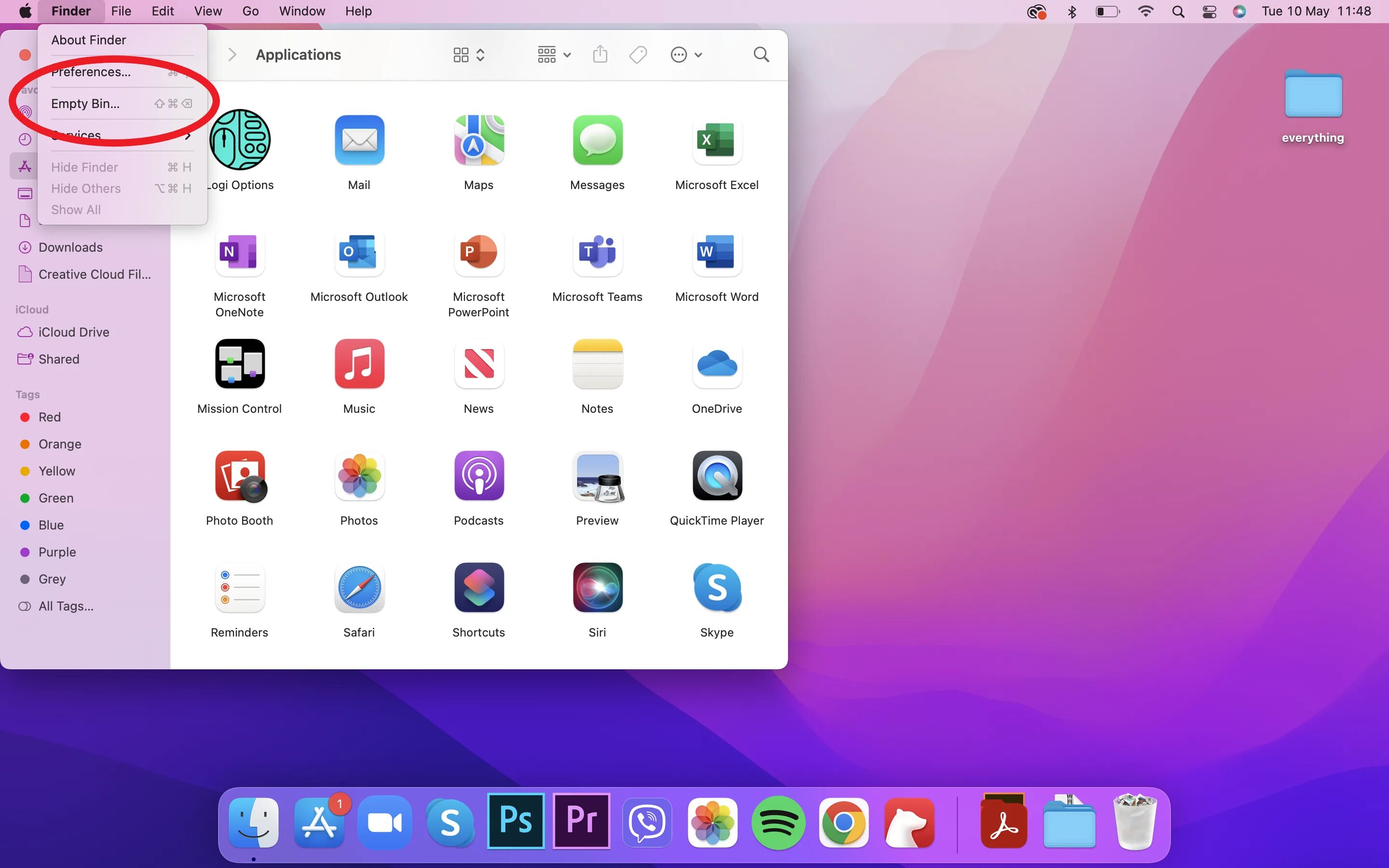
Task: Select the Shortcuts app icon
Action: [x=479, y=588]
